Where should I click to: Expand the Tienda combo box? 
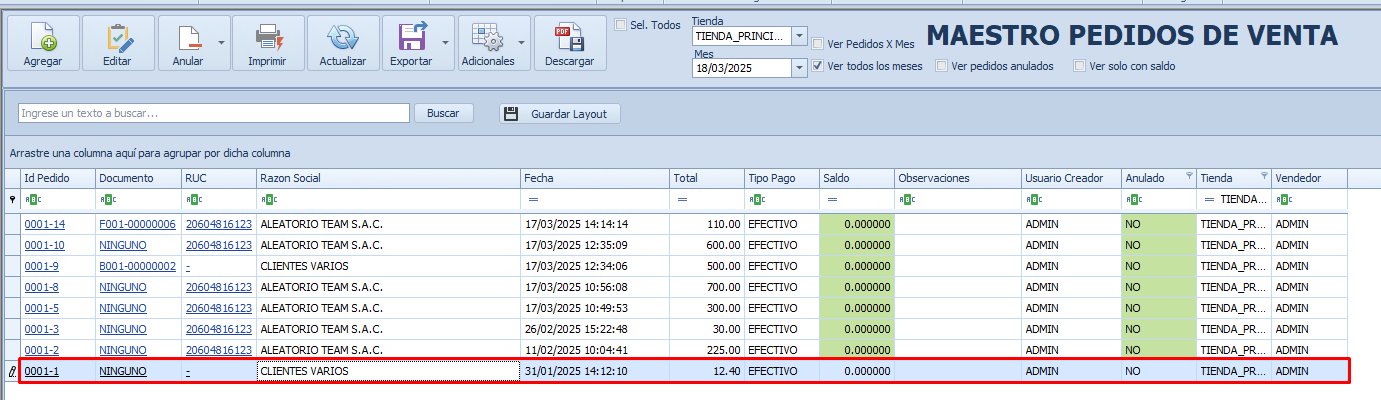pyautogui.click(x=799, y=36)
